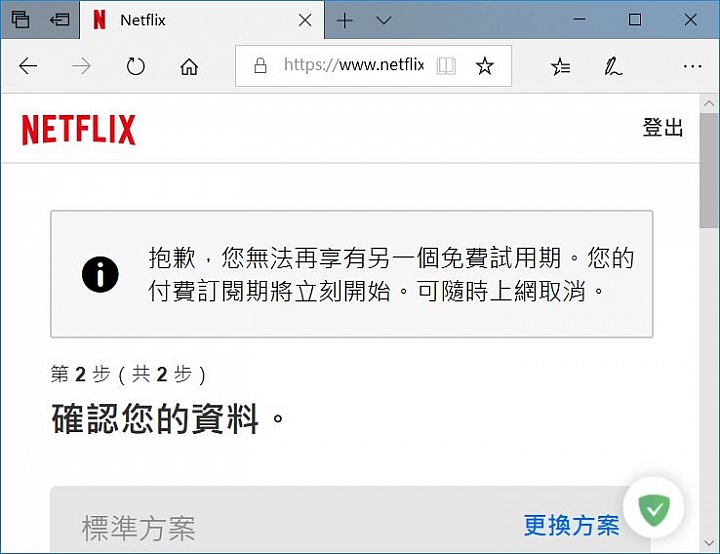
Task: Go to the home page
Action: [189, 67]
